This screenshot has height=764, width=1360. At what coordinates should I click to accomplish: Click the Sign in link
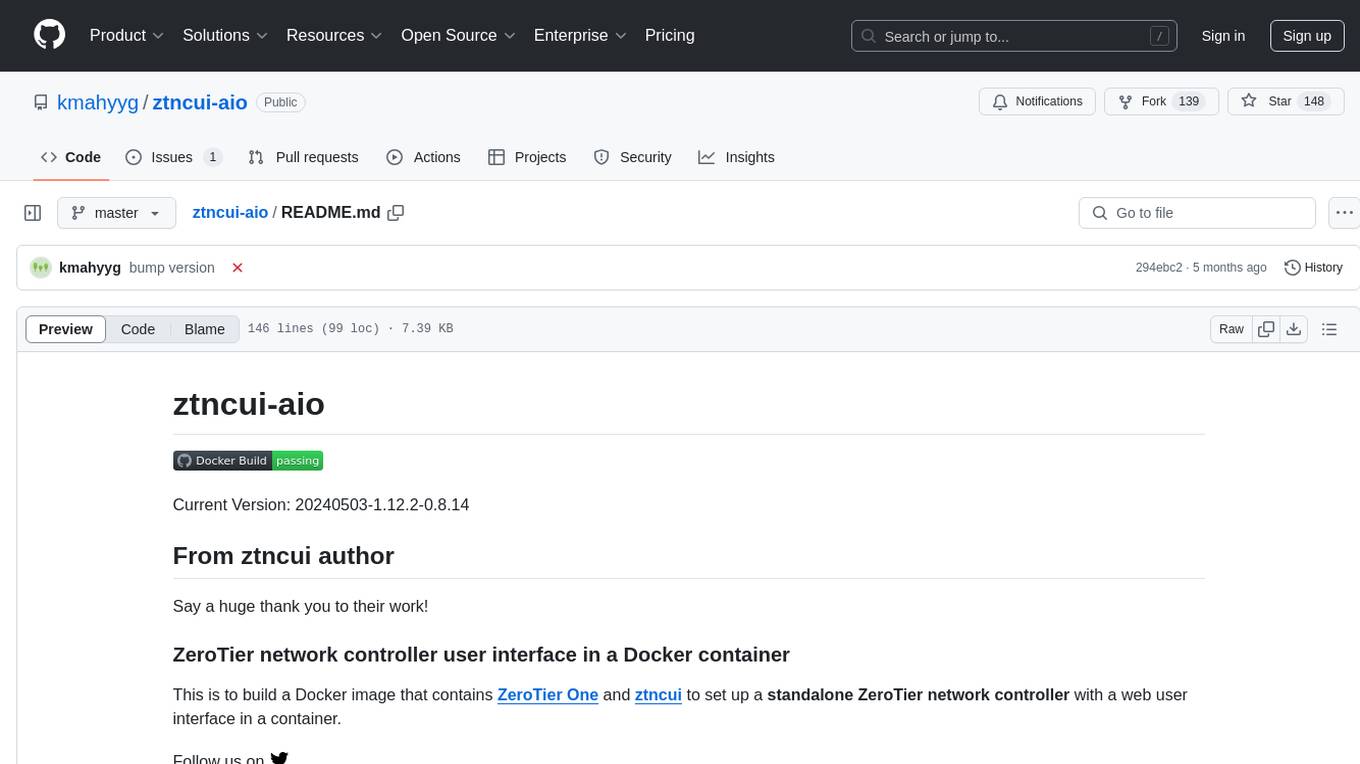pos(1223,36)
